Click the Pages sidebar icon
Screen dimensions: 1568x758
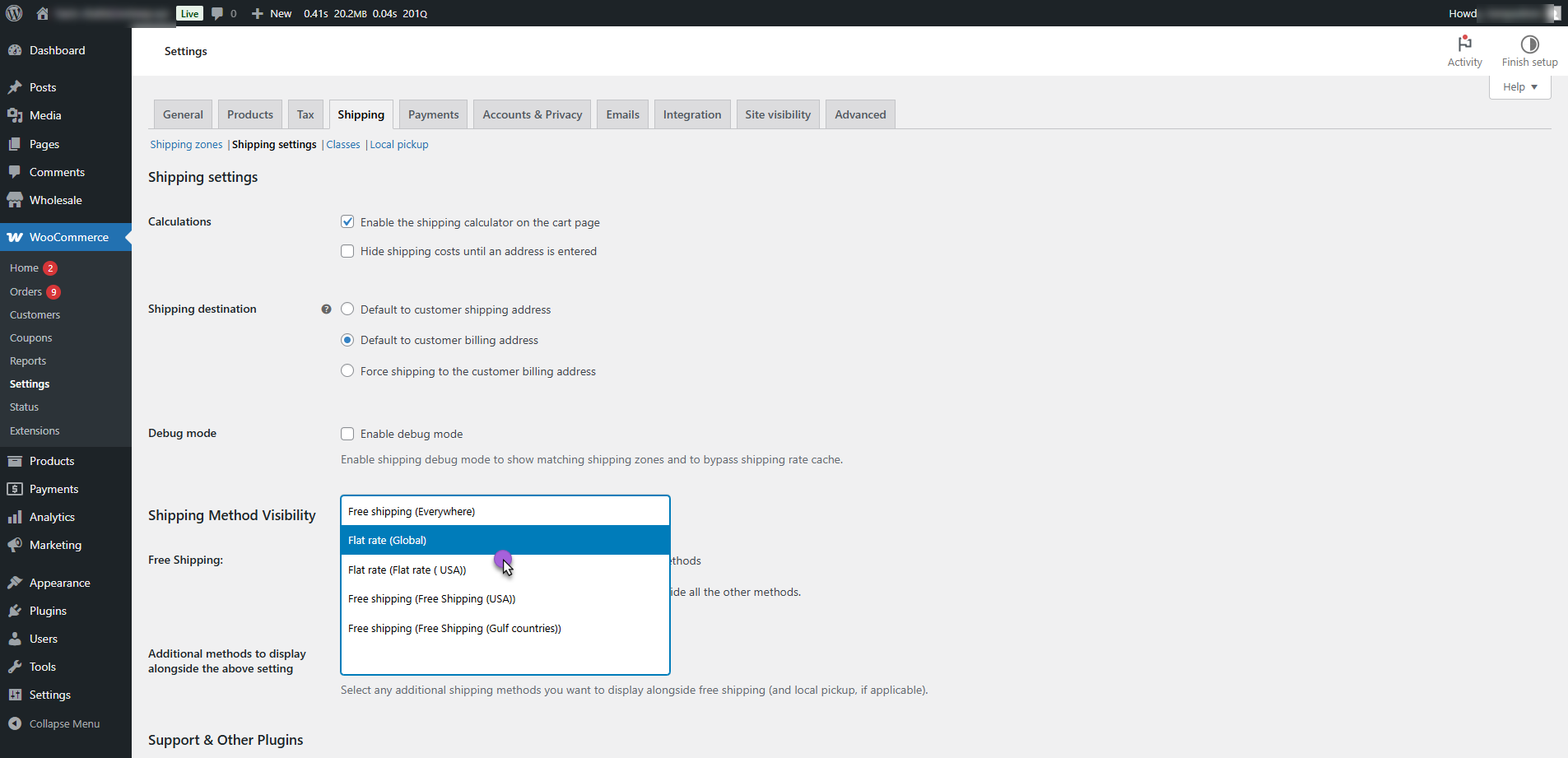tap(15, 144)
